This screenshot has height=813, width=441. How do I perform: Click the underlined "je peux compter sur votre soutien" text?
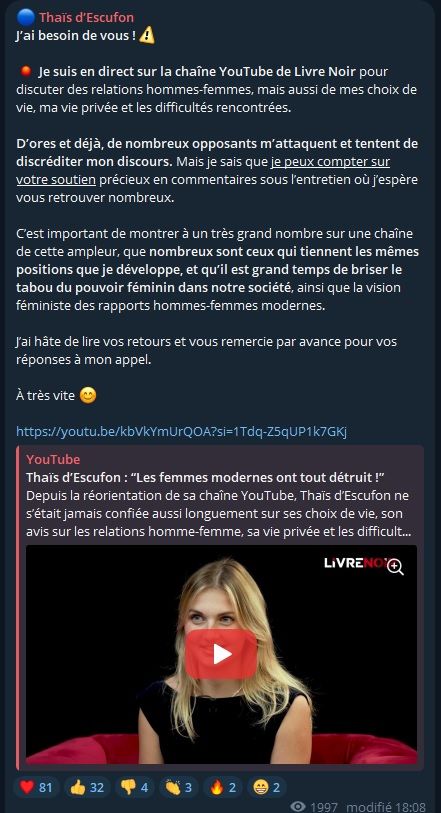pos(203,171)
